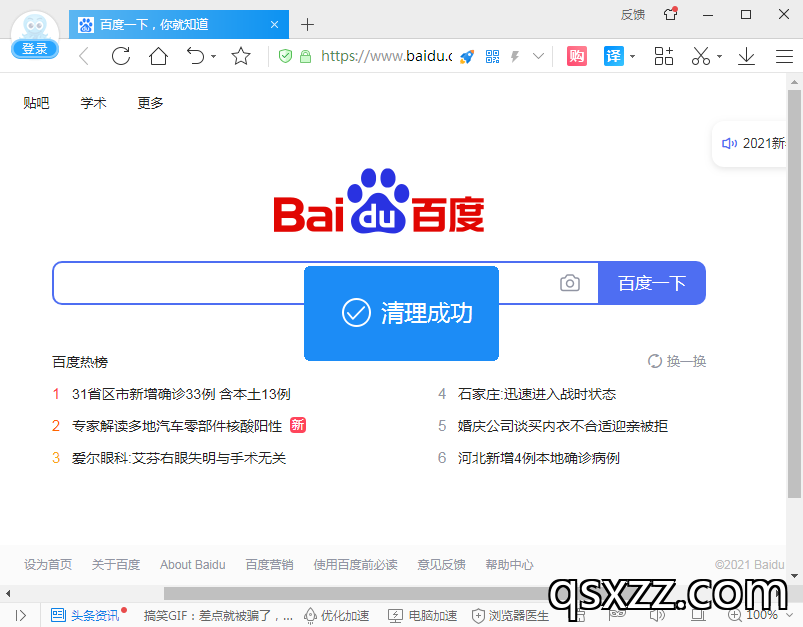Viewport: 803px width, 627px height.
Task: Click the lightning bolt icon
Action: pos(515,56)
